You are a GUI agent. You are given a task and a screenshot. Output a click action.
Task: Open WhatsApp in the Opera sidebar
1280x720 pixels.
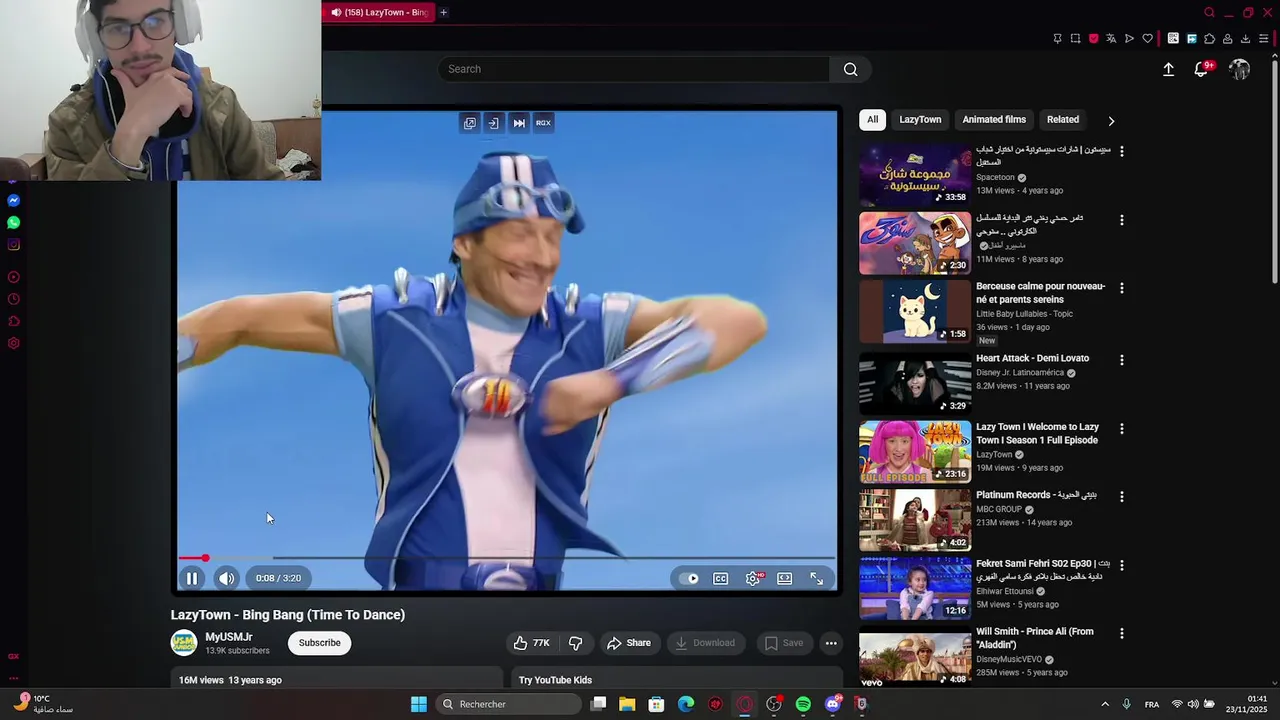point(13,223)
